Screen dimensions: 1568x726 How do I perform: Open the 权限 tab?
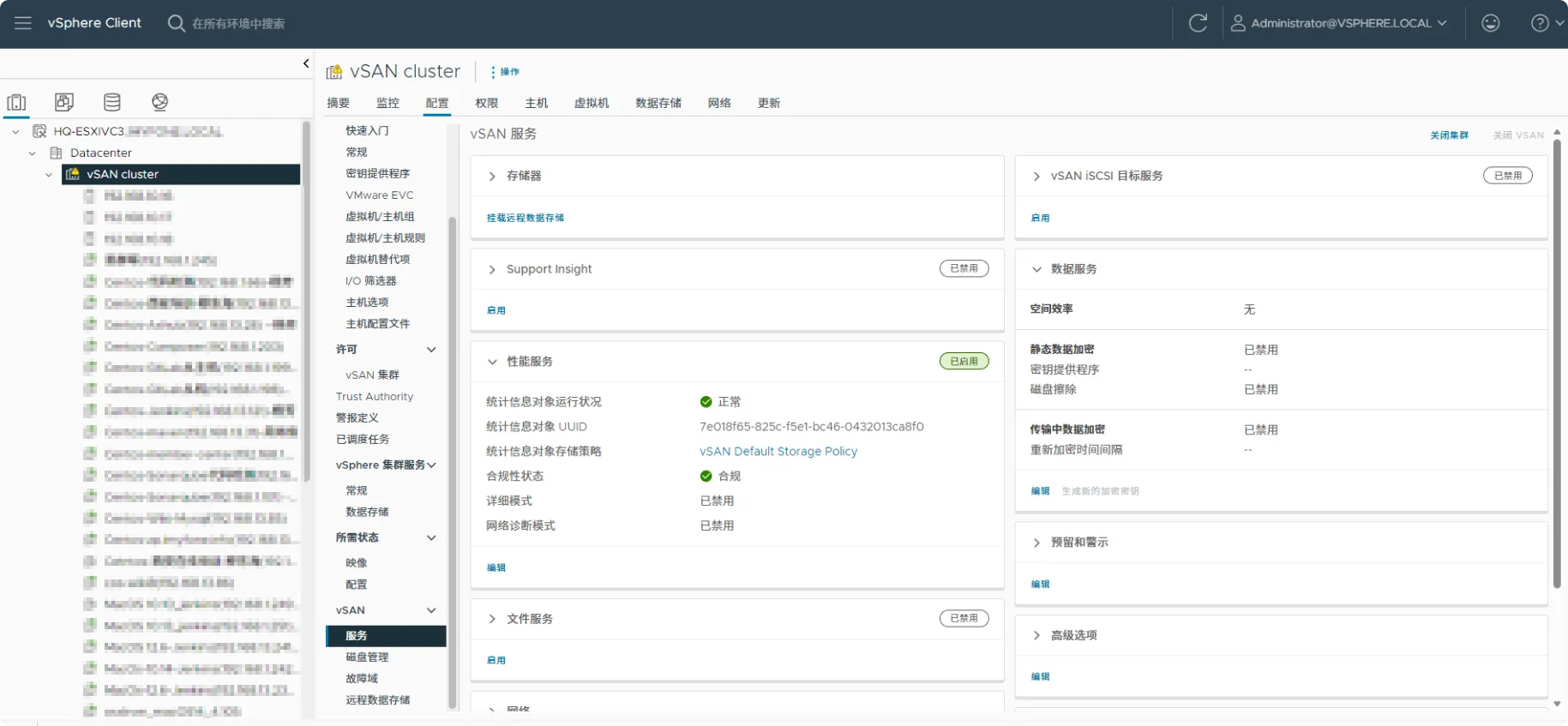pyautogui.click(x=487, y=103)
